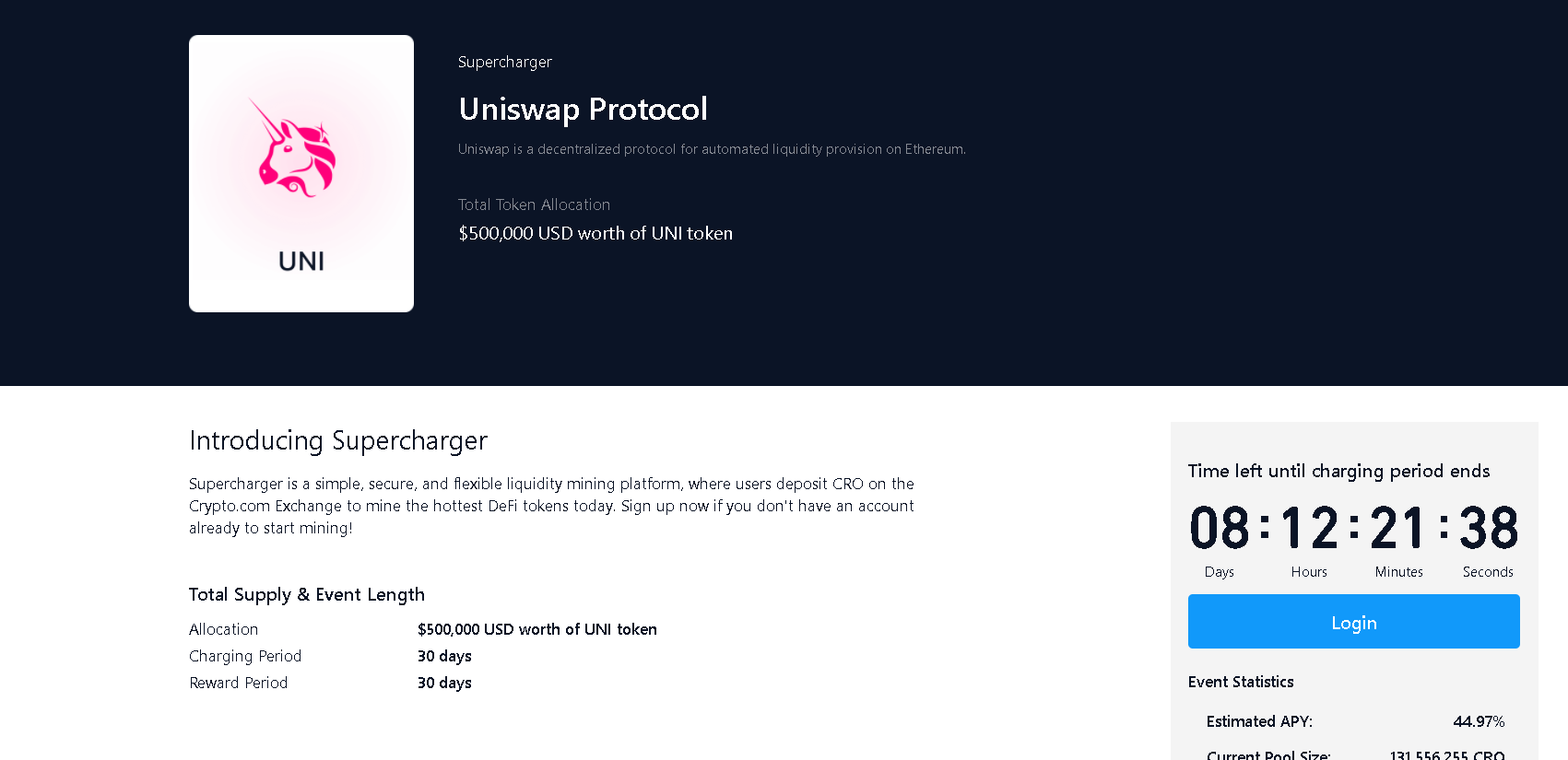The width and height of the screenshot is (1568, 760).
Task: Click the Hours countdown number 12
Action: pos(1309,528)
